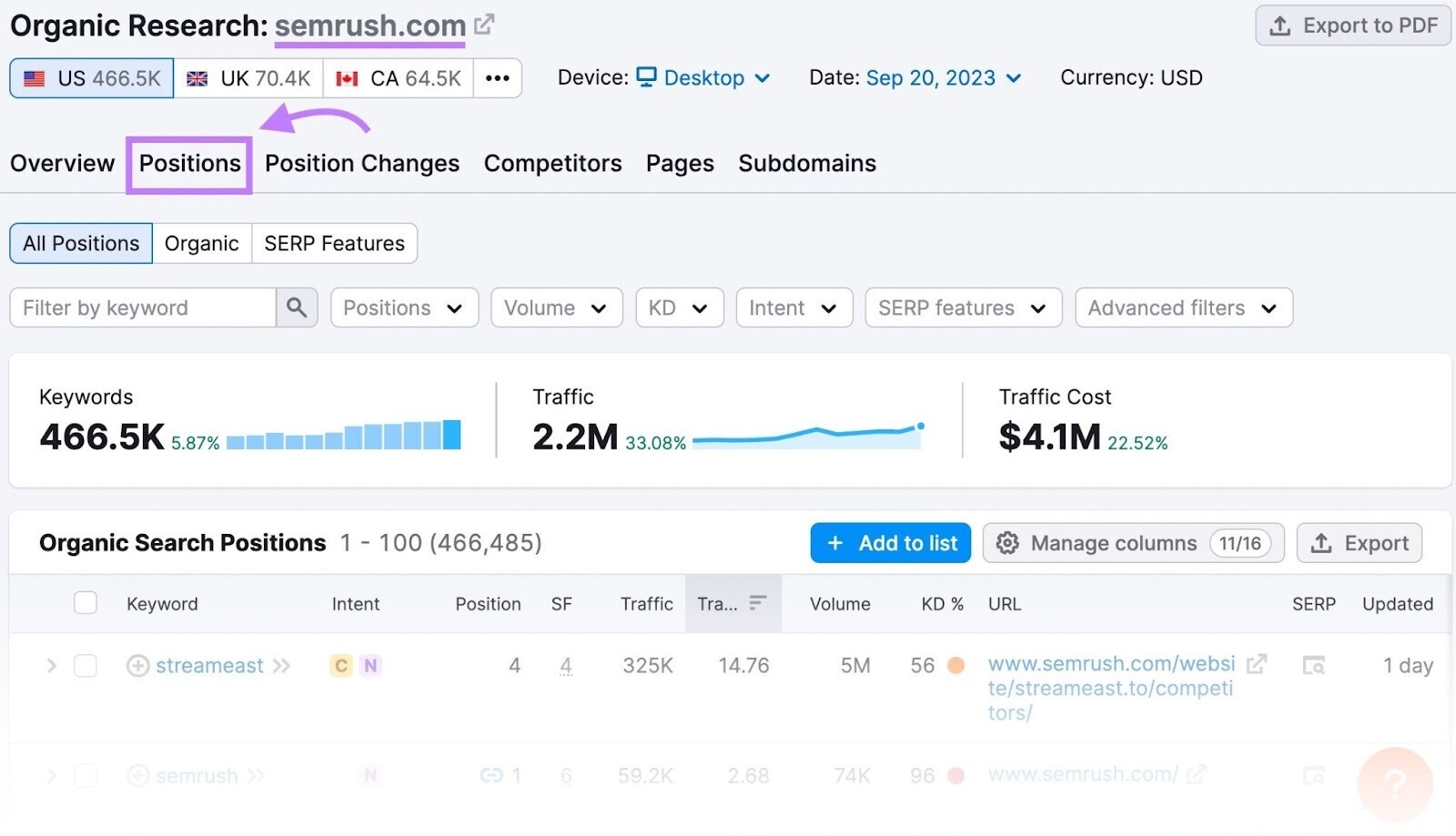Open the Device Desktop dropdown
Image resolution: width=1456 pixels, height=836 pixels.
(703, 78)
